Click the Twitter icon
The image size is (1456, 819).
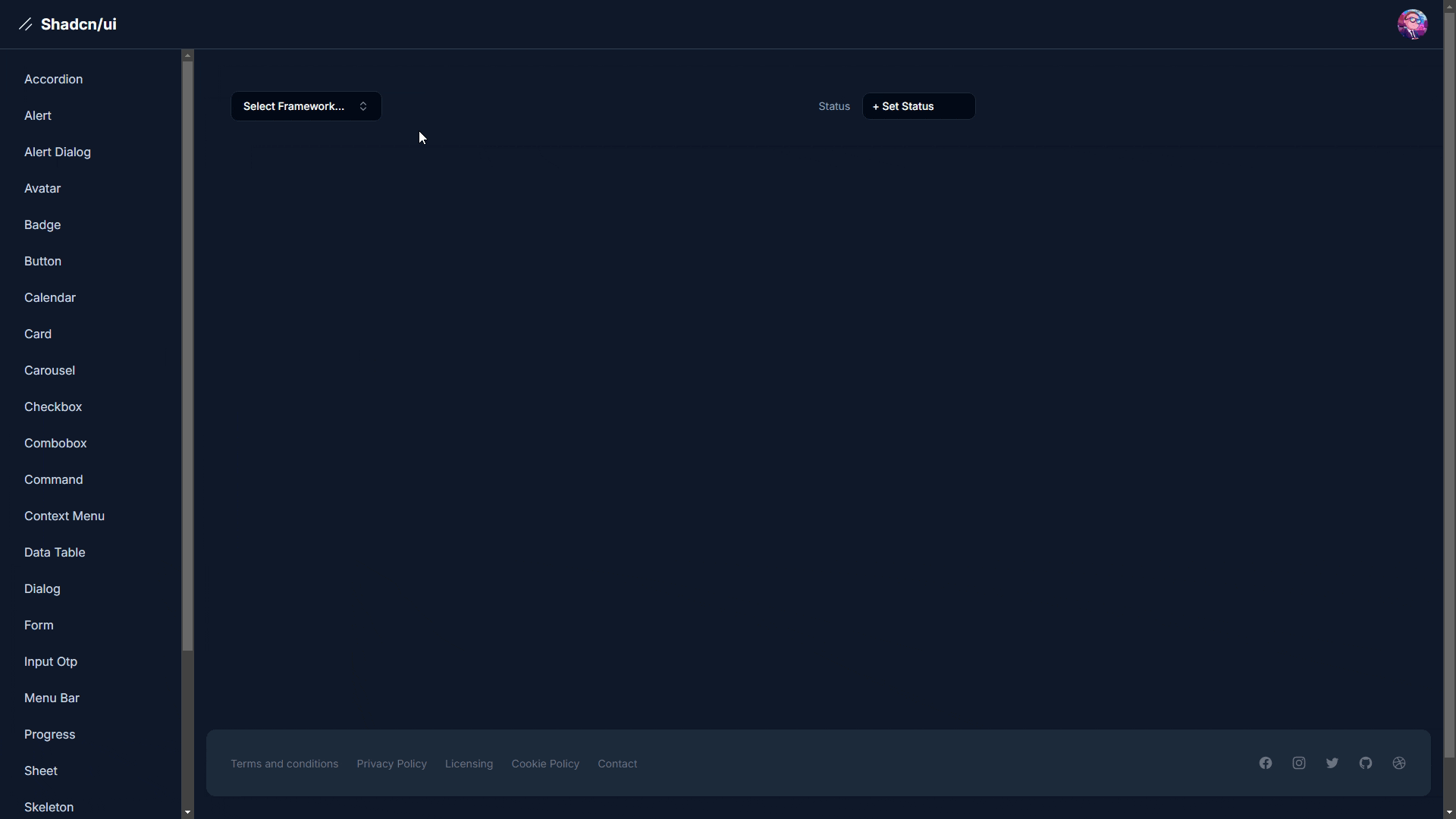1332,763
